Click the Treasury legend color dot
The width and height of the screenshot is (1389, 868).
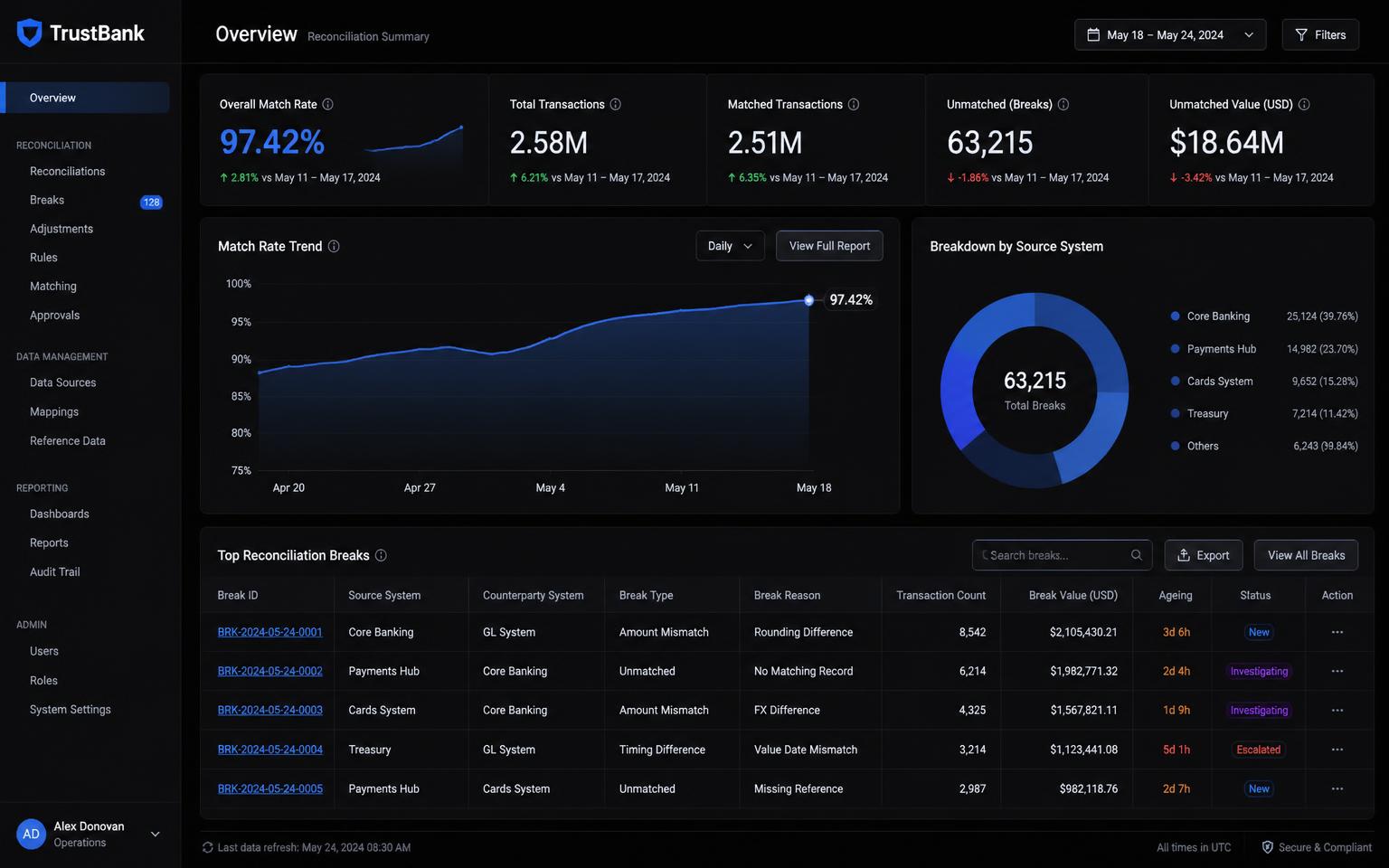click(x=1176, y=413)
